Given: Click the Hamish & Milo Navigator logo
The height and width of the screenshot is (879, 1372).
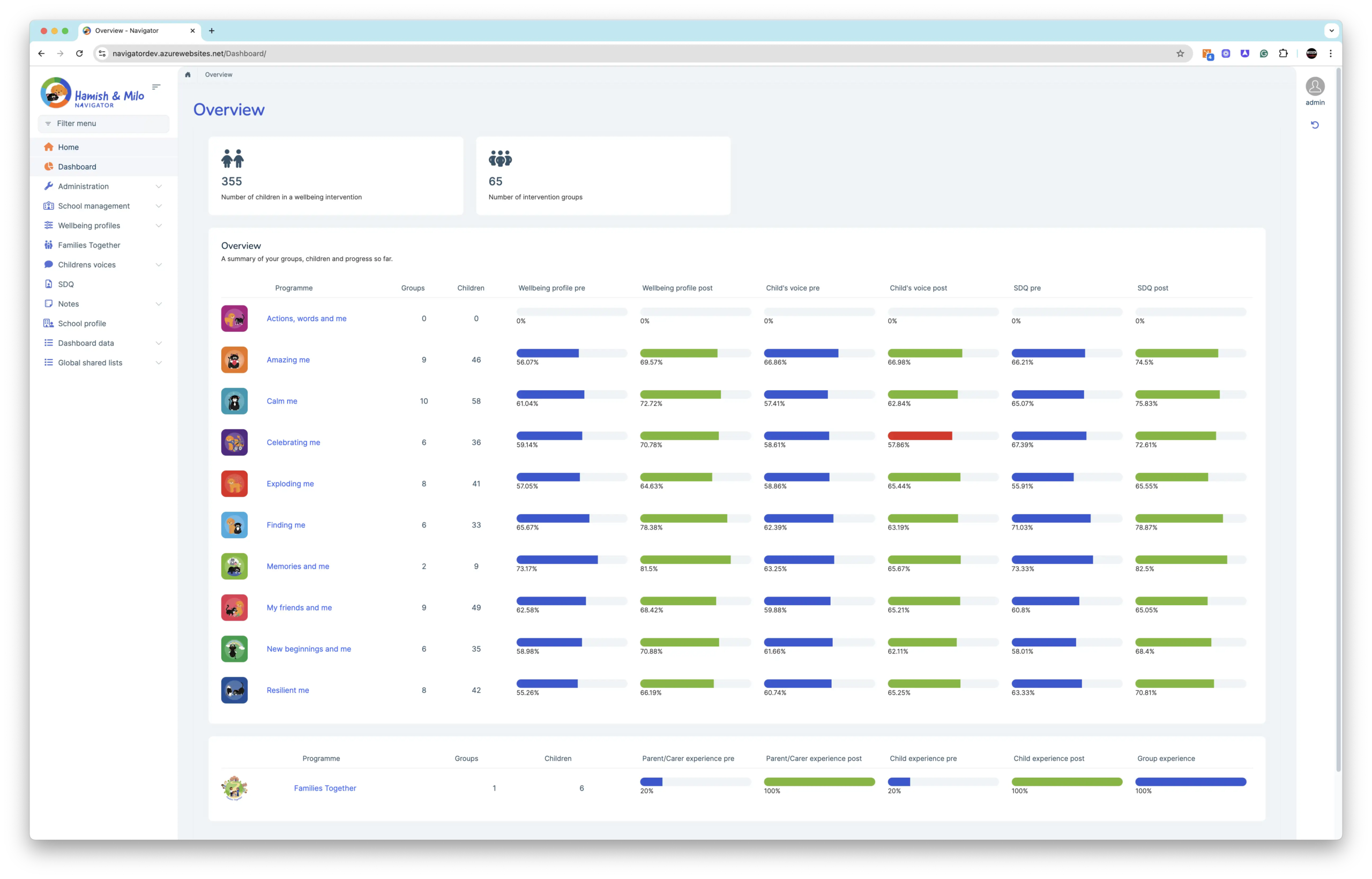Looking at the screenshot, I should [93, 93].
